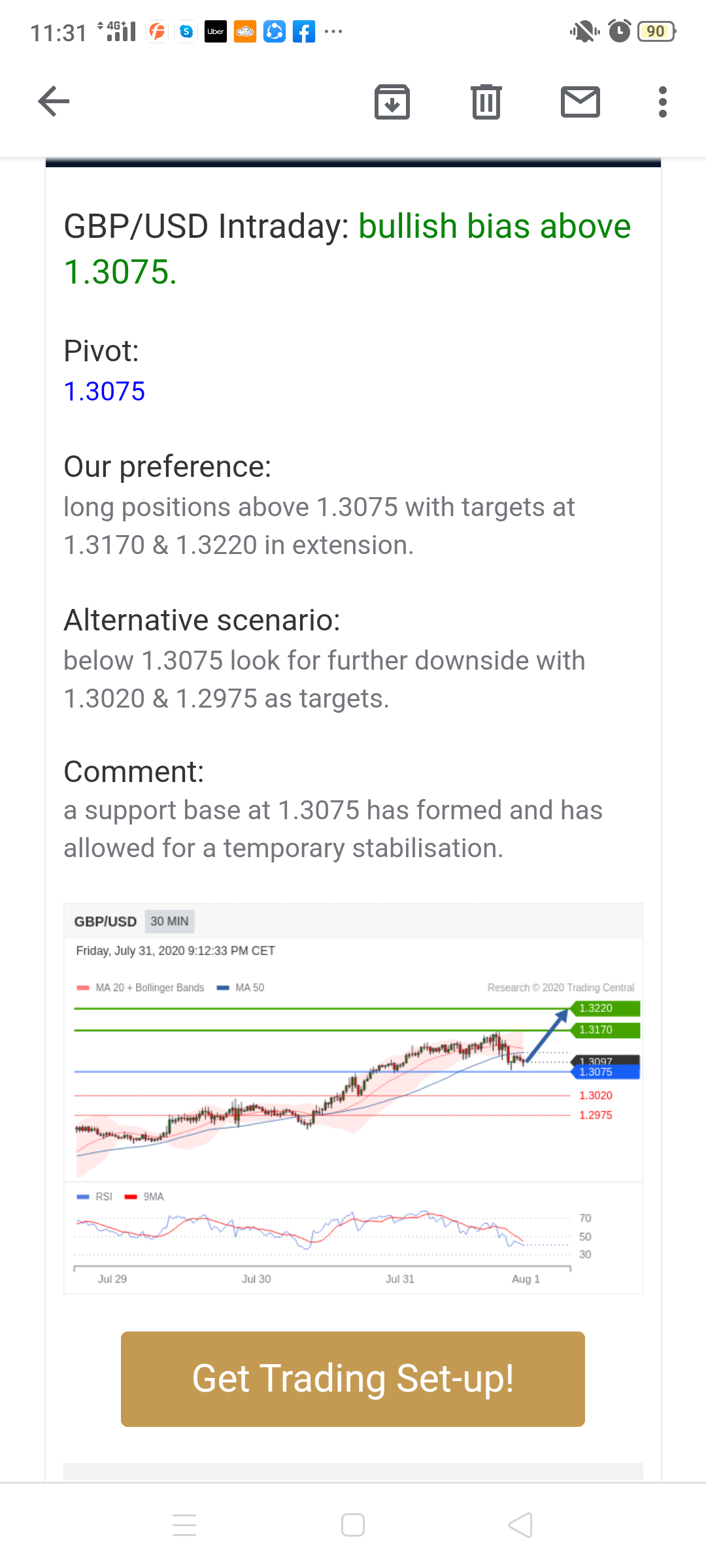Viewport: 706px width, 1568px height.
Task: Tap the alarm clock status icon
Action: (x=620, y=31)
